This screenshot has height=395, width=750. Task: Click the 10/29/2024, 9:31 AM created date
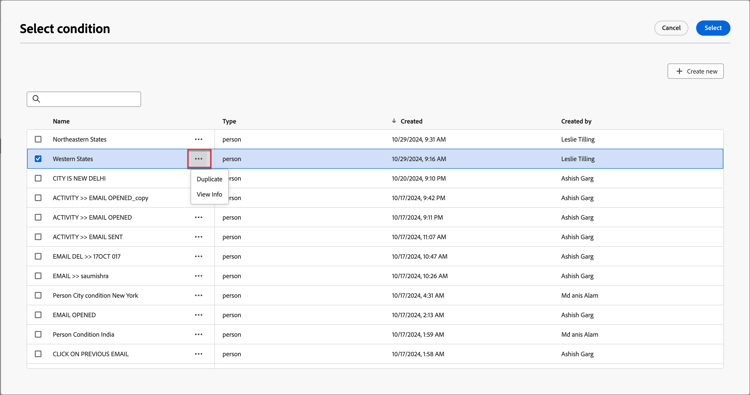(419, 140)
